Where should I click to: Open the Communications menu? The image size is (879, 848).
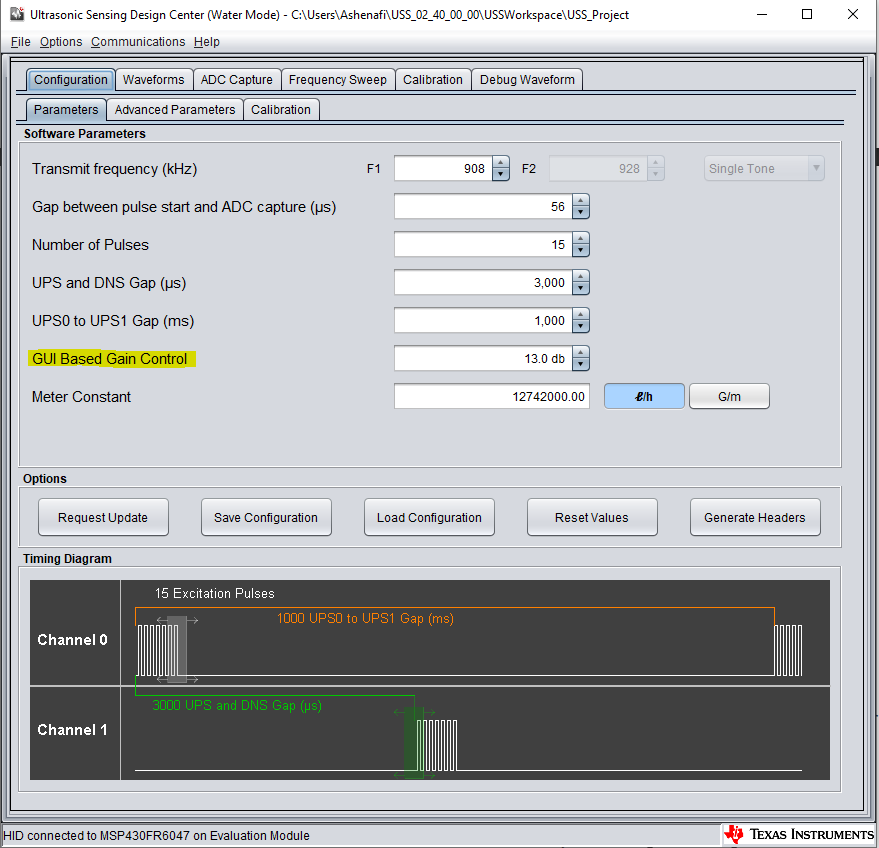click(138, 42)
